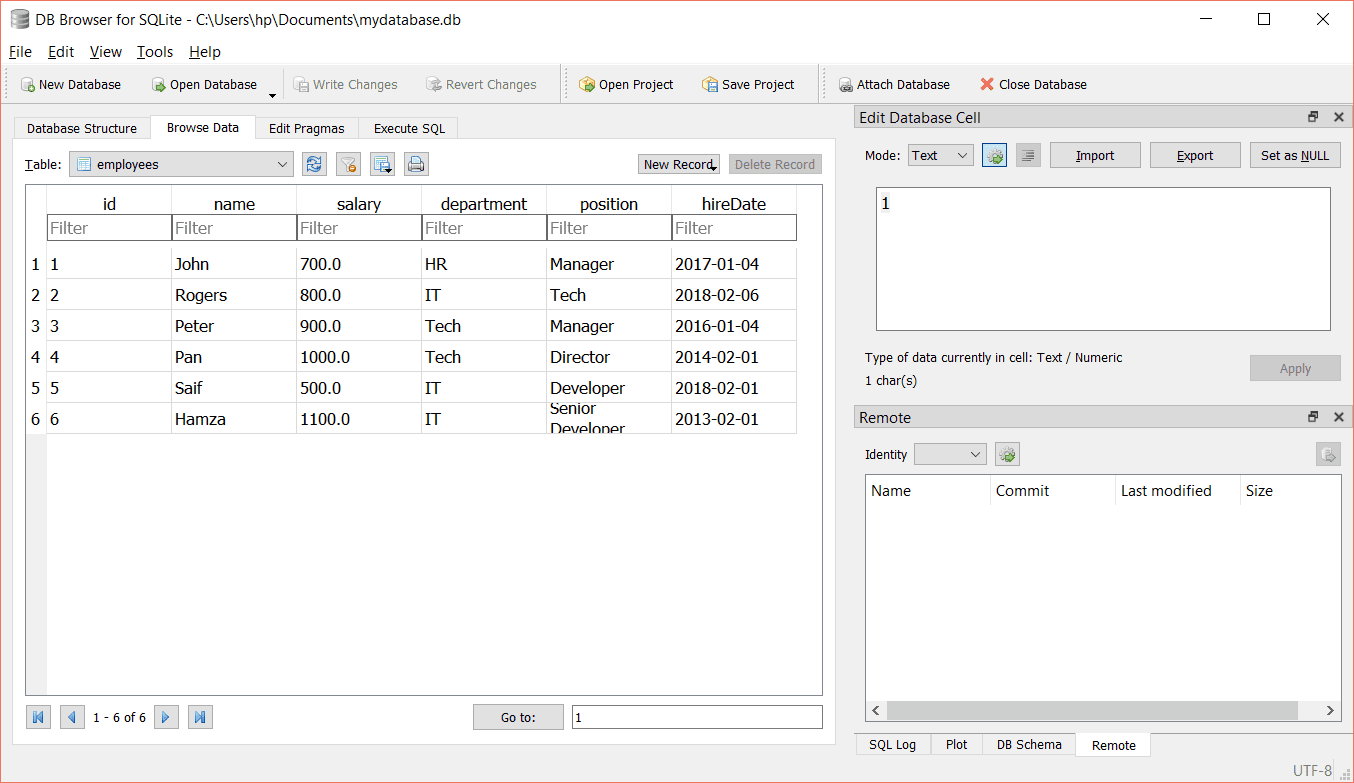Click the Go to record input field
The height and width of the screenshot is (783, 1354).
(x=697, y=716)
